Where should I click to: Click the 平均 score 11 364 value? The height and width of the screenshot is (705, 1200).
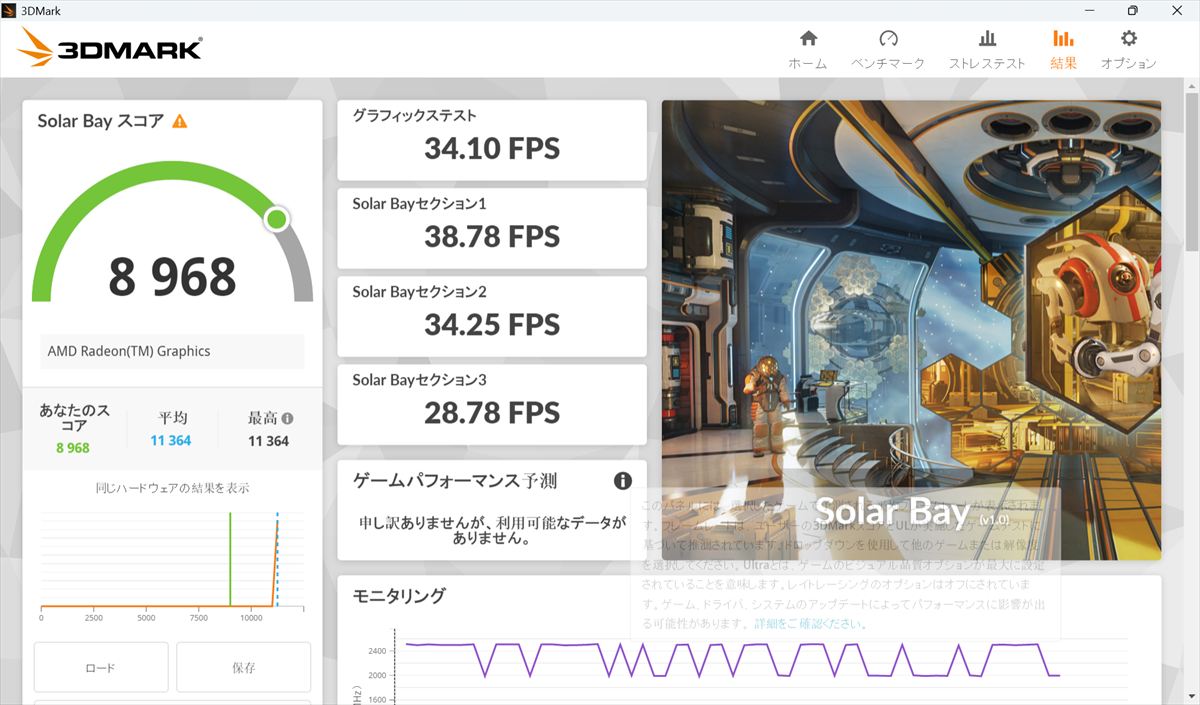tap(171, 441)
